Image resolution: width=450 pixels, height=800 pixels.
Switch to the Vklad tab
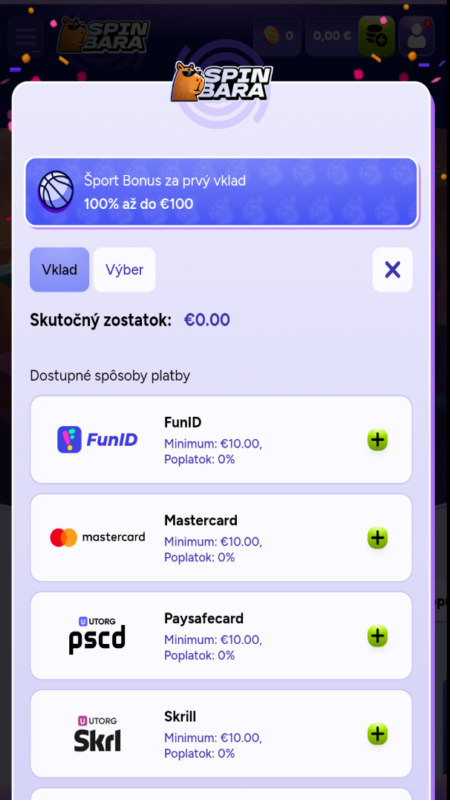pos(59,269)
